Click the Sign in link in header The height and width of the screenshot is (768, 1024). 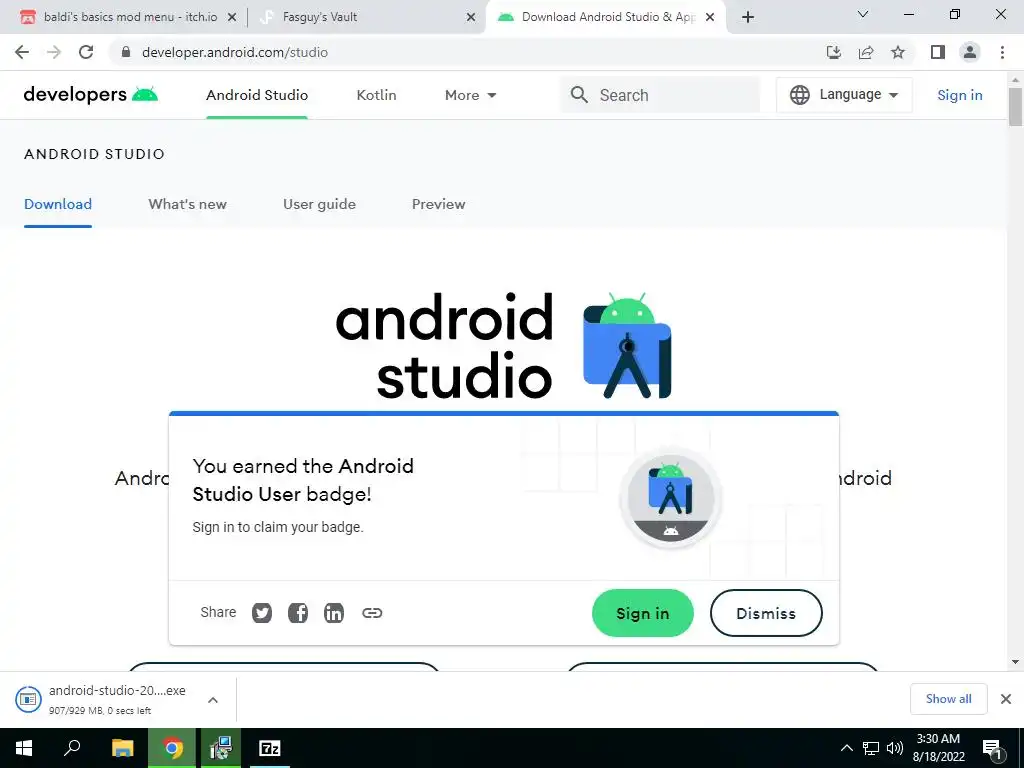tap(959, 95)
